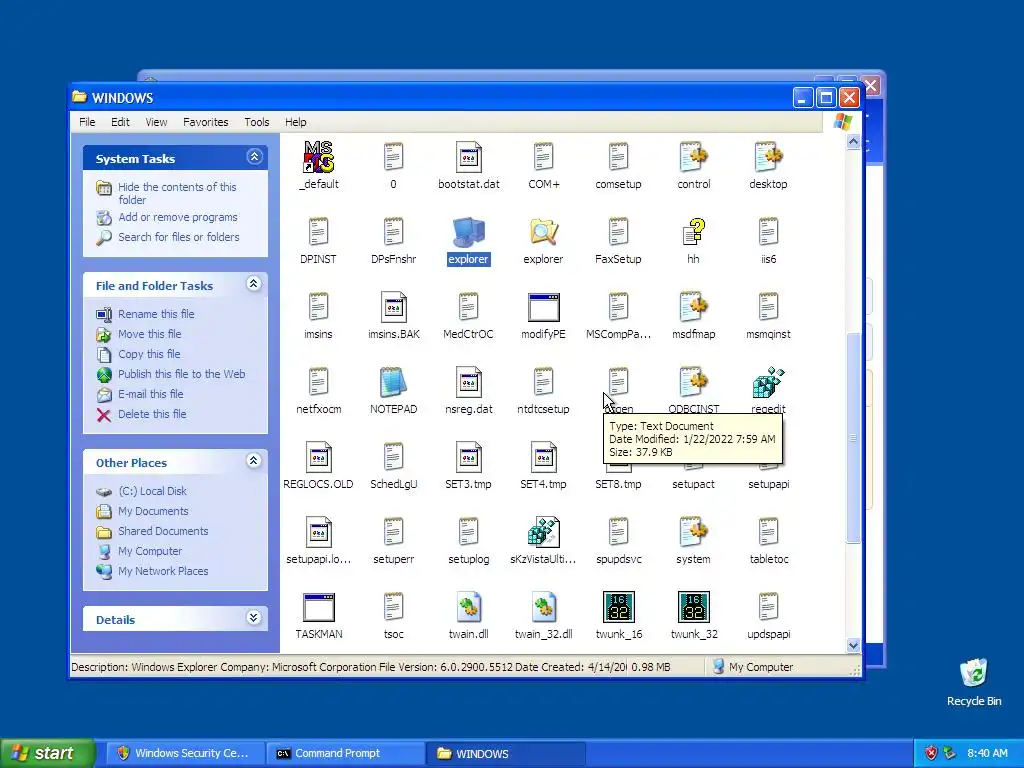Select the setuplog text file
Viewport: 1024px width, 768px height.
[468, 540]
